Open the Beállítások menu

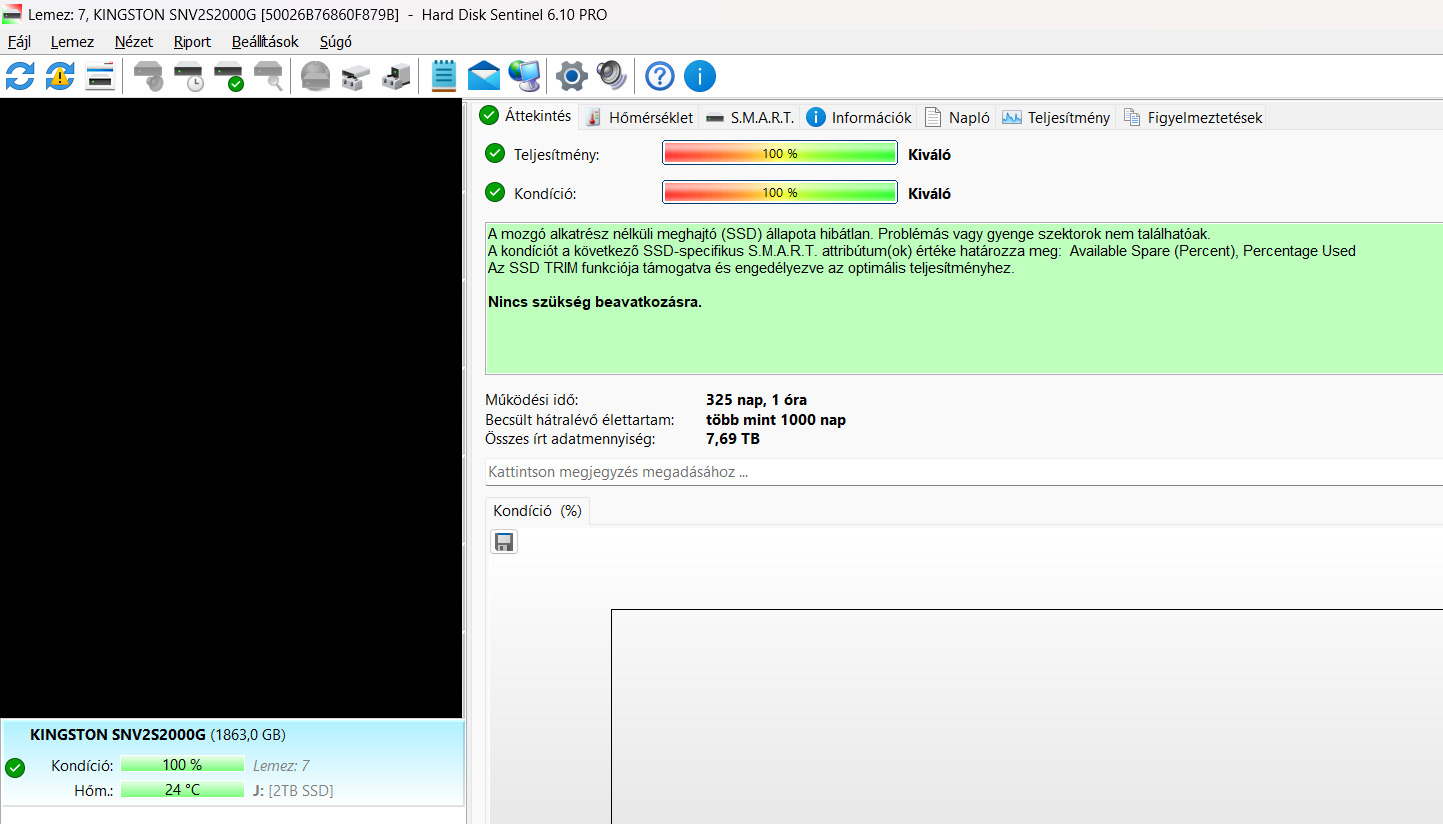[265, 42]
